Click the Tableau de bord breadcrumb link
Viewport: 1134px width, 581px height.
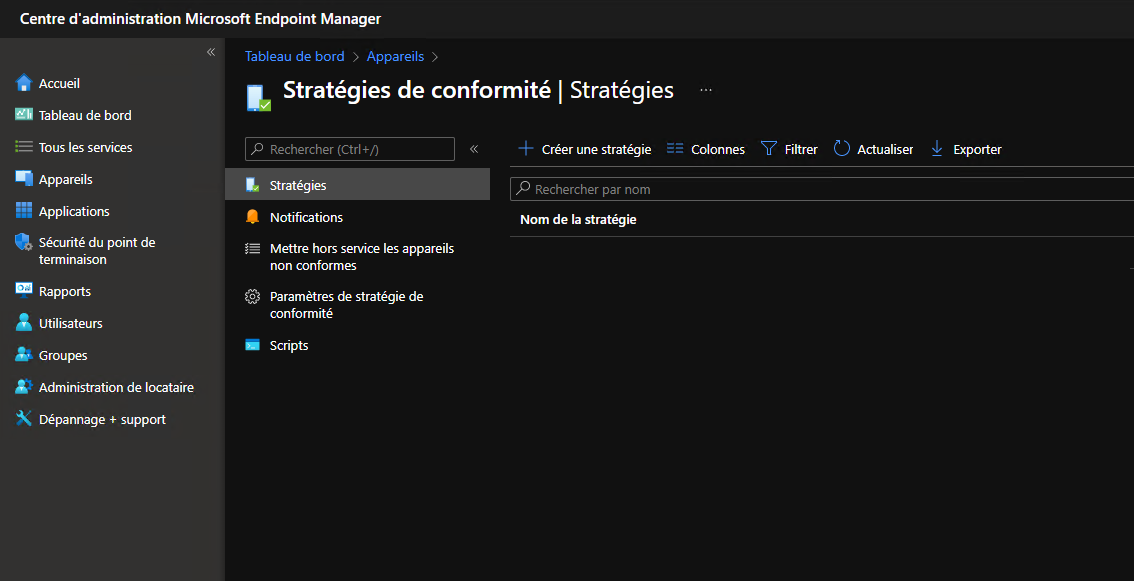point(294,57)
